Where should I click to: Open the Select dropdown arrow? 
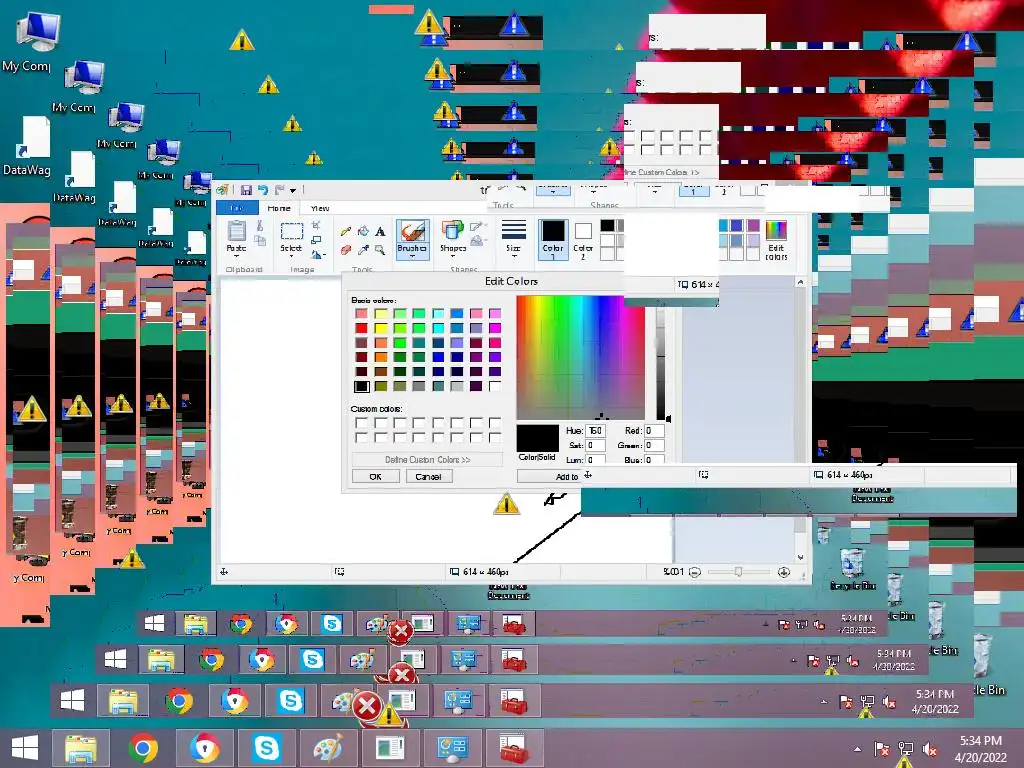(x=291, y=256)
